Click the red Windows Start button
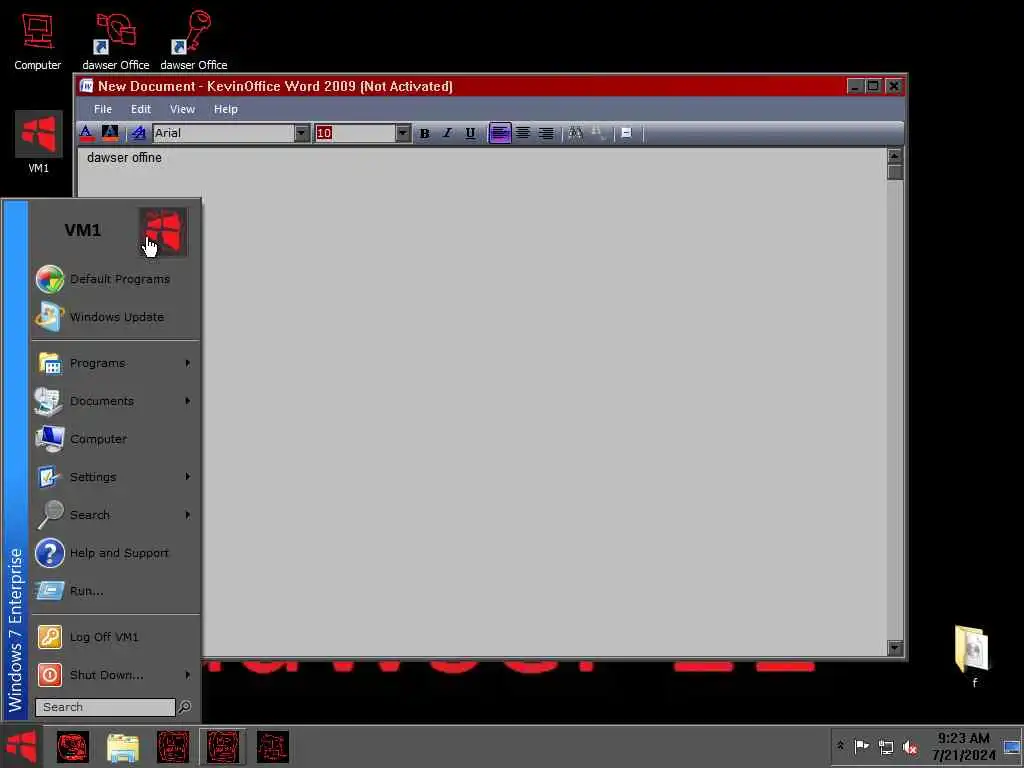The width and height of the screenshot is (1024, 768). (20, 747)
